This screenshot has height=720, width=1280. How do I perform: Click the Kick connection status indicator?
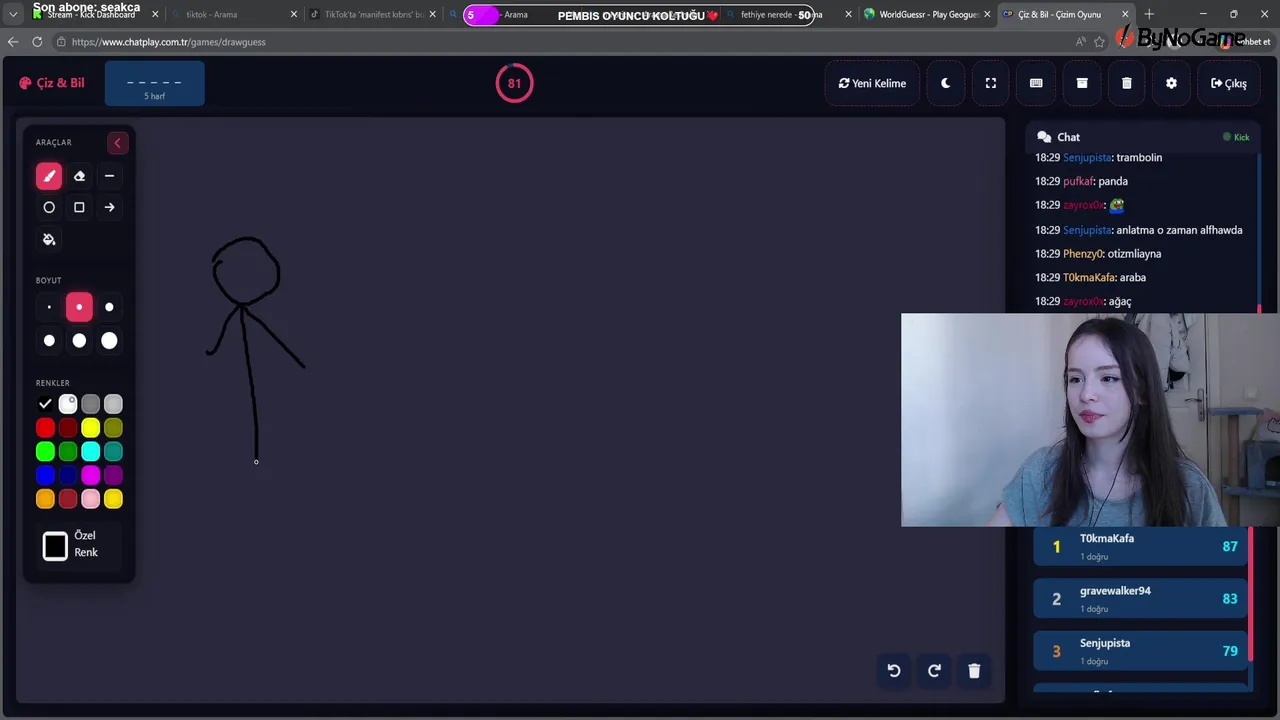click(1236, 137)
